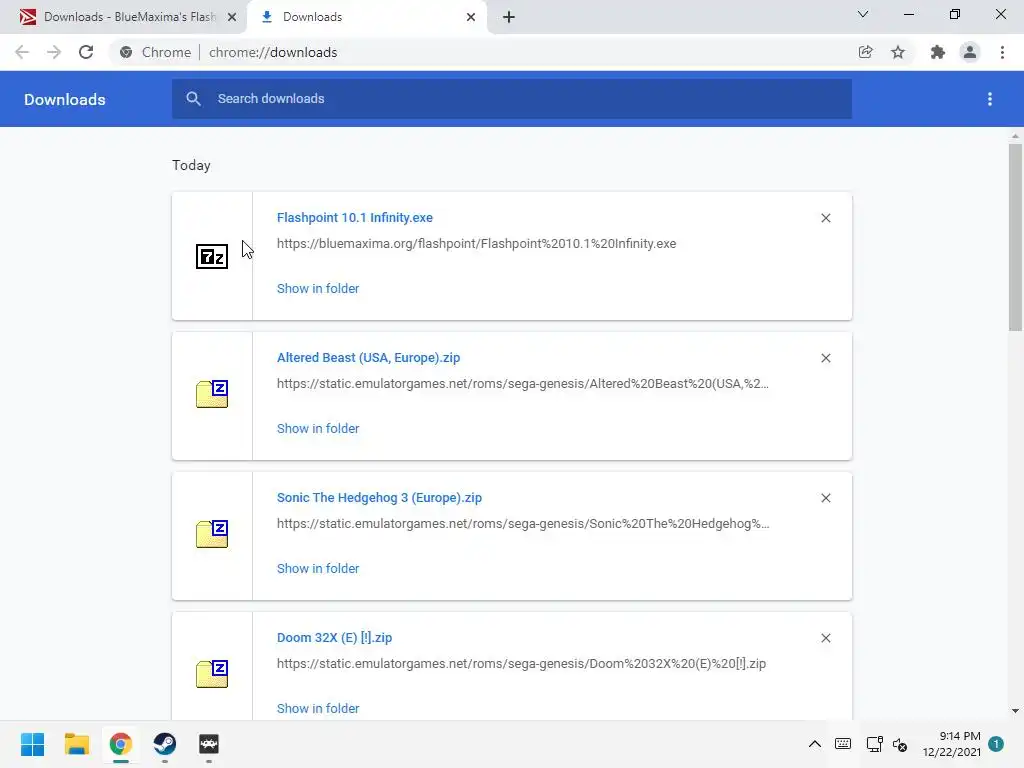Viewport: 1024px width, 768px height.
Task: Open the notification badge in the tray
Action: [996, 744]
